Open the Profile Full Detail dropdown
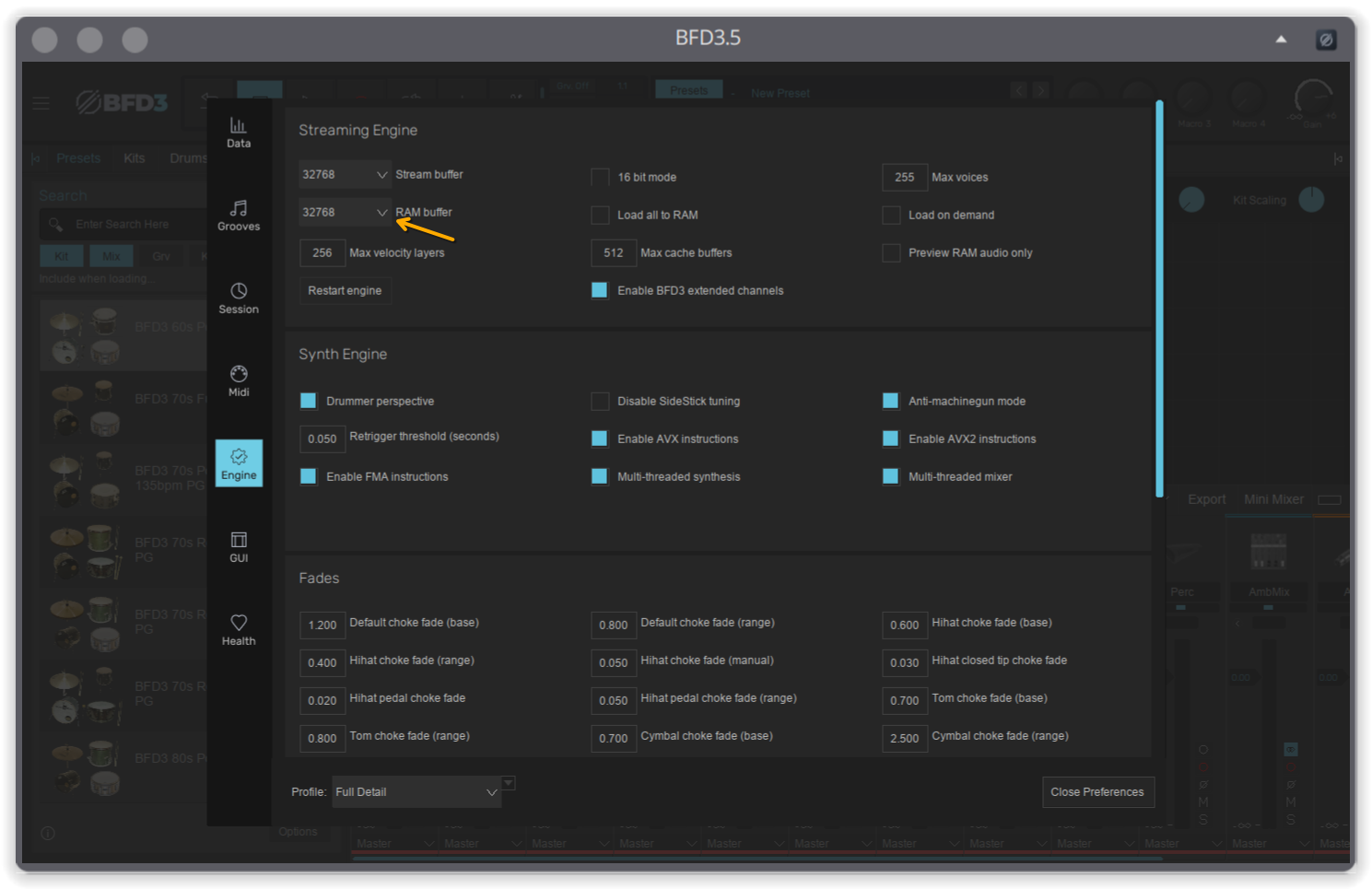The height and width of the screenshot is (889, 1372). click(x=416, y=792)
